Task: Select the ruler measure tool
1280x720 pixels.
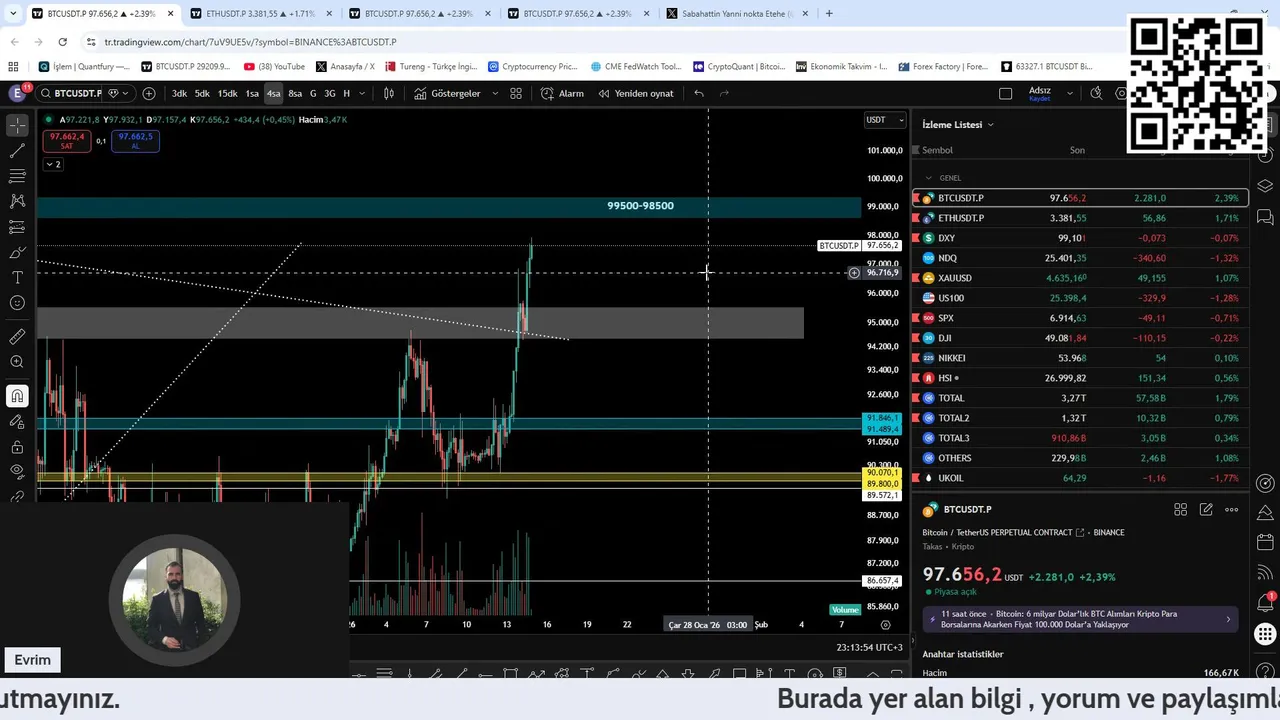Action: (17, 337)
